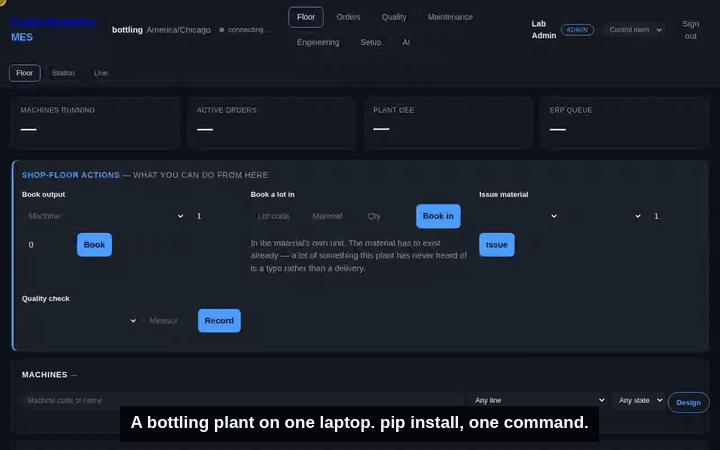Click the America/Chicago timezone text
This screenshot has width=720, height=450.
179,30
